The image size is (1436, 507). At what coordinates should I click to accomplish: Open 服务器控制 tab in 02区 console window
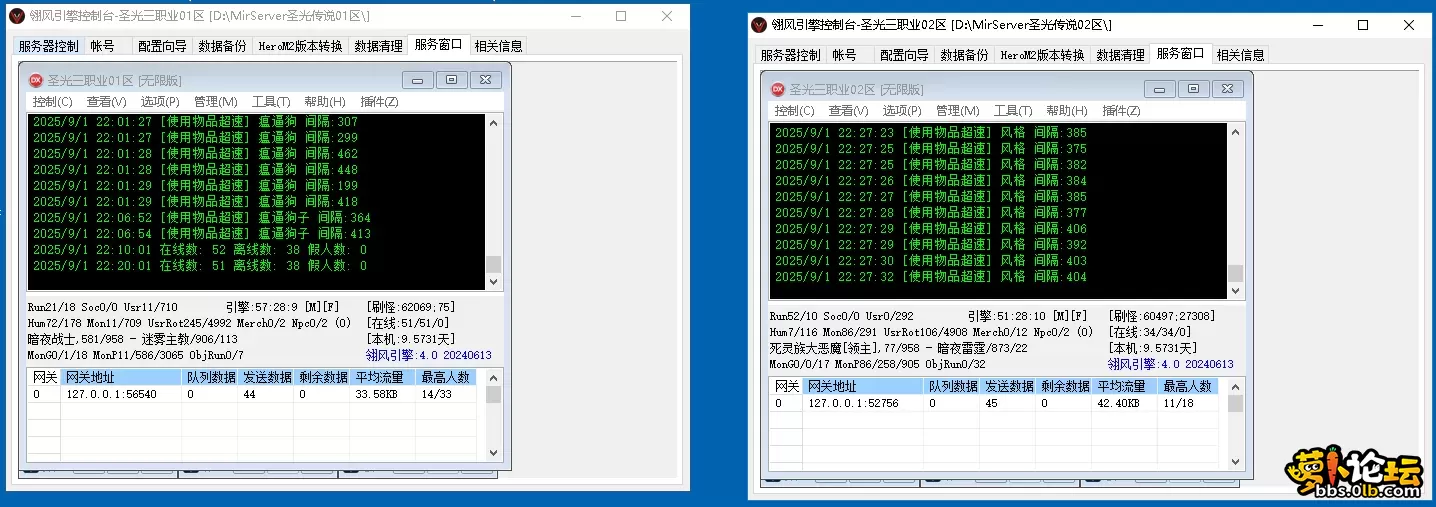pos(790,55)
